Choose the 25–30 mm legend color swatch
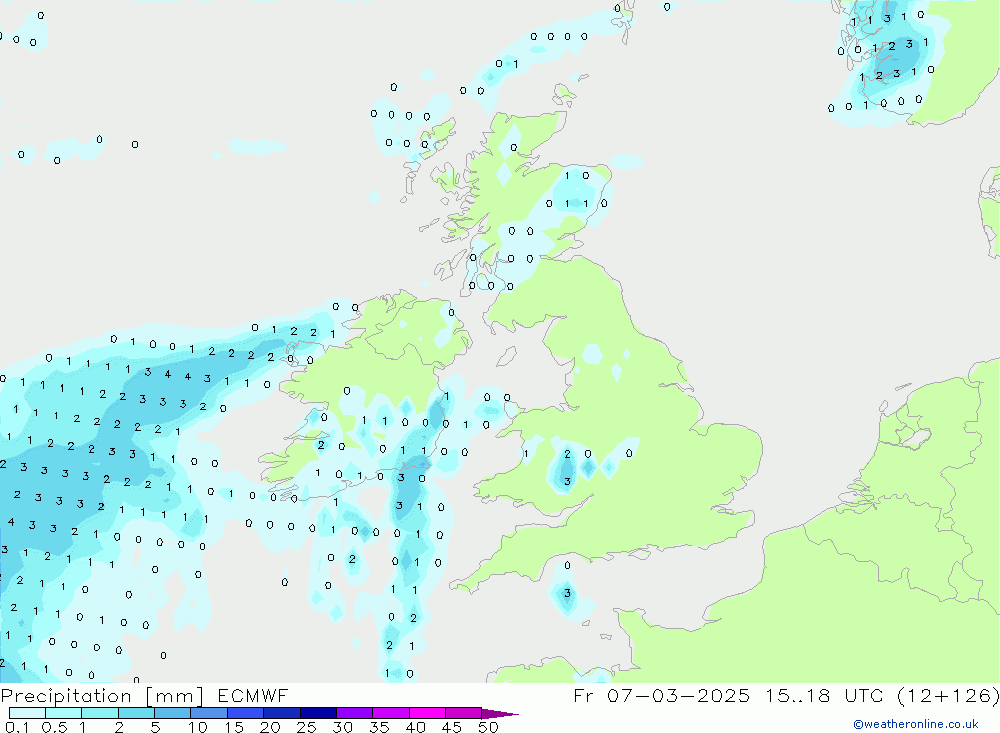The image size is (1000, 733). point(318,713)
